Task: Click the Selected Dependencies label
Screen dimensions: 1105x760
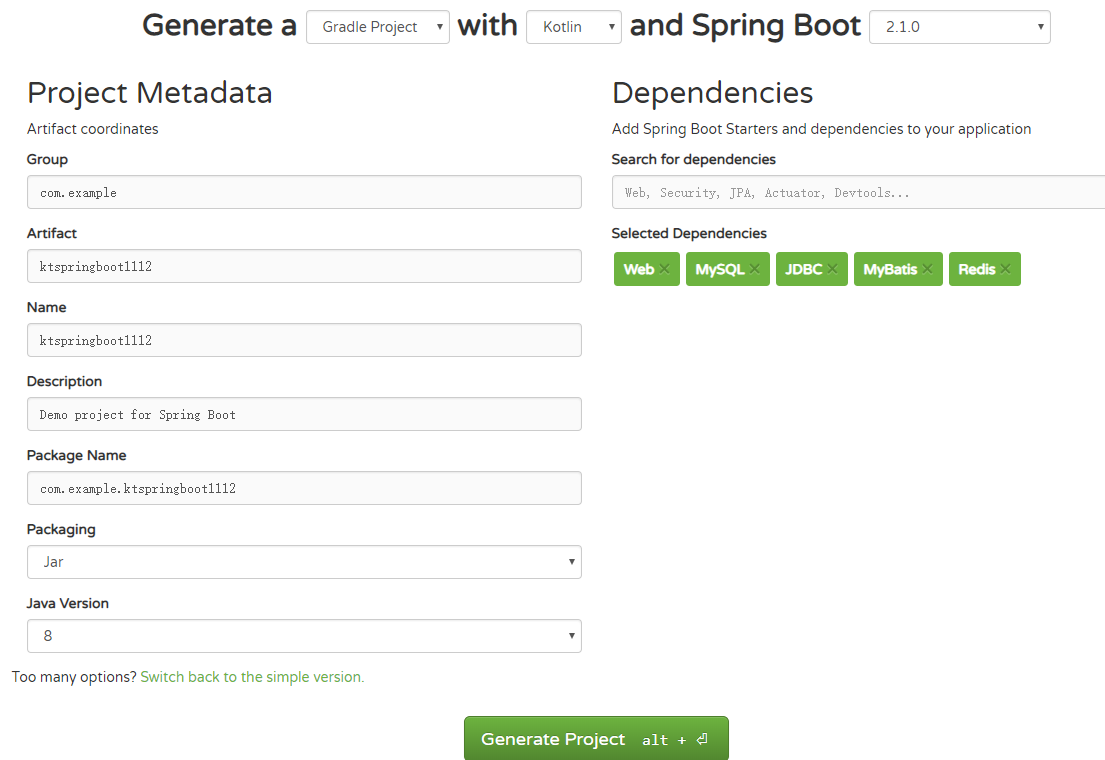Action: click(689, 233)
